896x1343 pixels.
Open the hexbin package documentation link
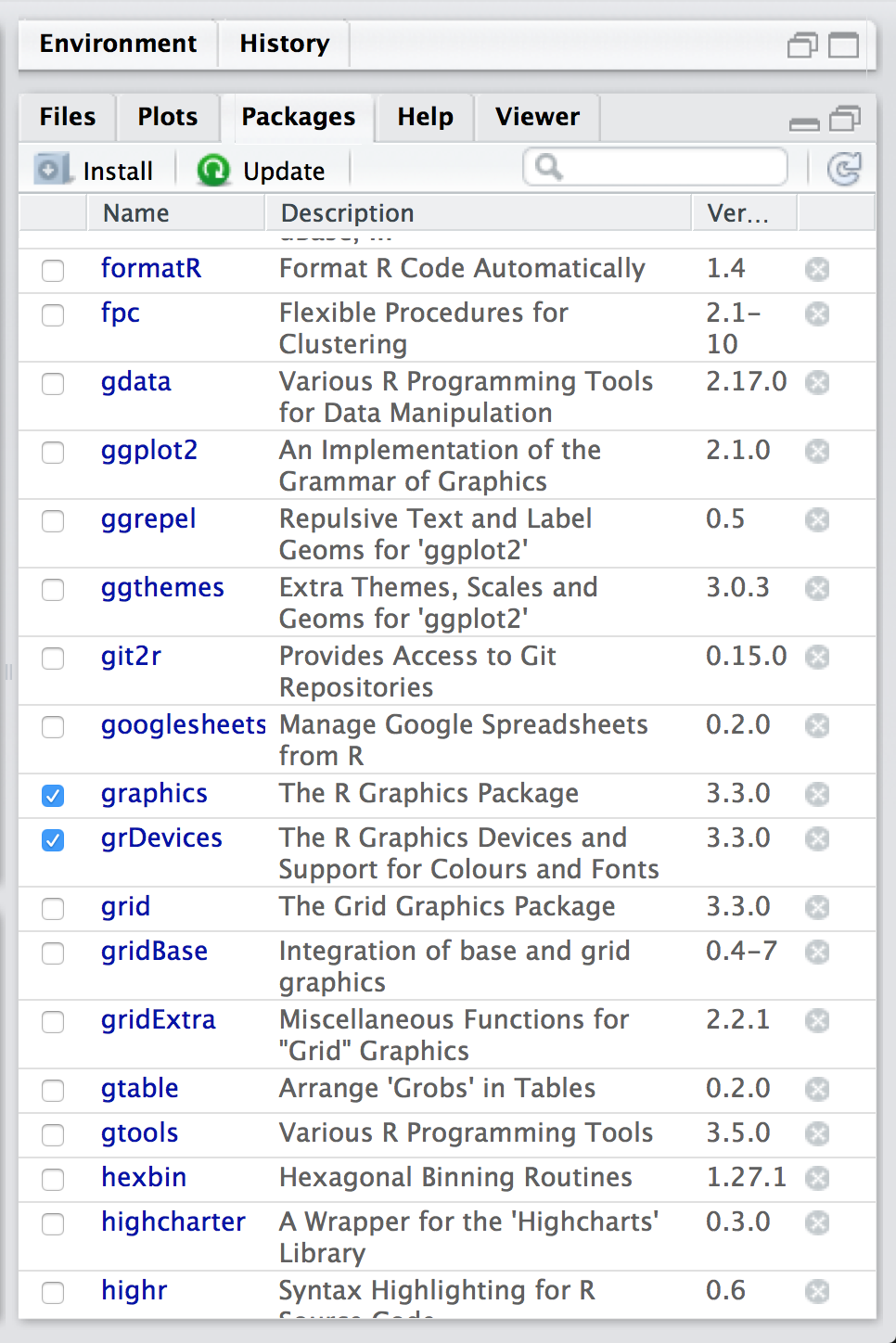pos(144,1178)
